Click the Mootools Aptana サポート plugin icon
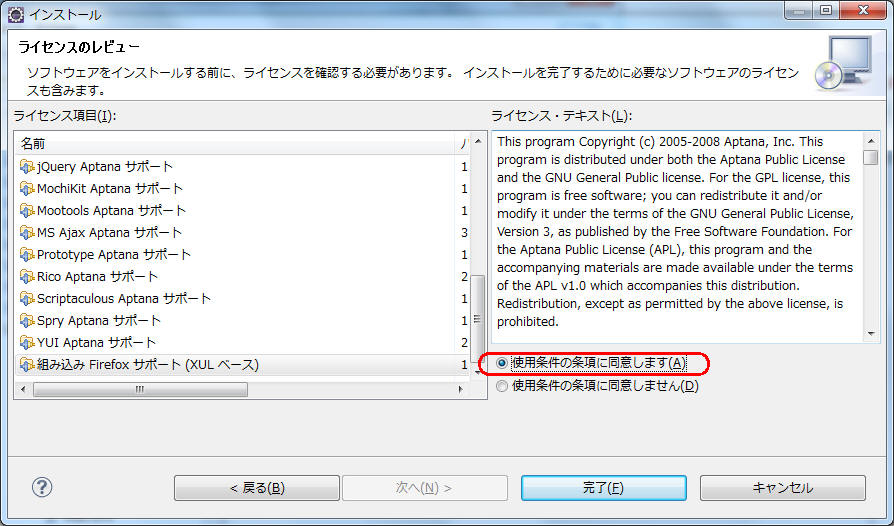The image size is (894, 526). pyautogui.click(x=27, y=211)
